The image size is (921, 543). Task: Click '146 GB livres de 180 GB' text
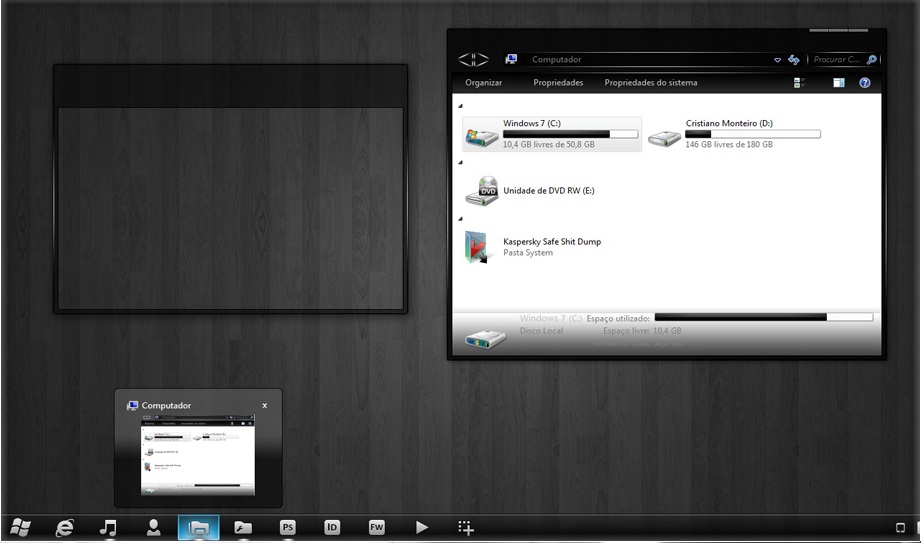click(x=729, y=144)
